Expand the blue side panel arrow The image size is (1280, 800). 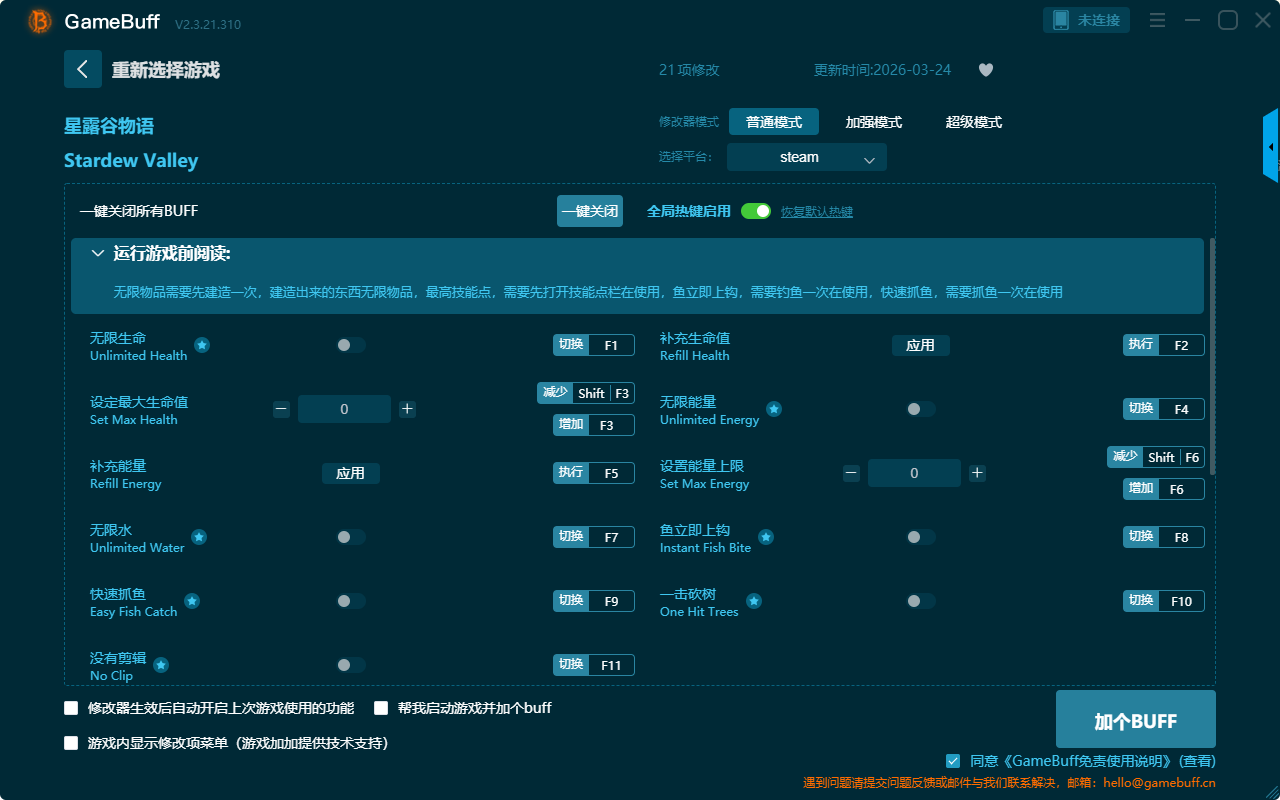pos(1271,147)
